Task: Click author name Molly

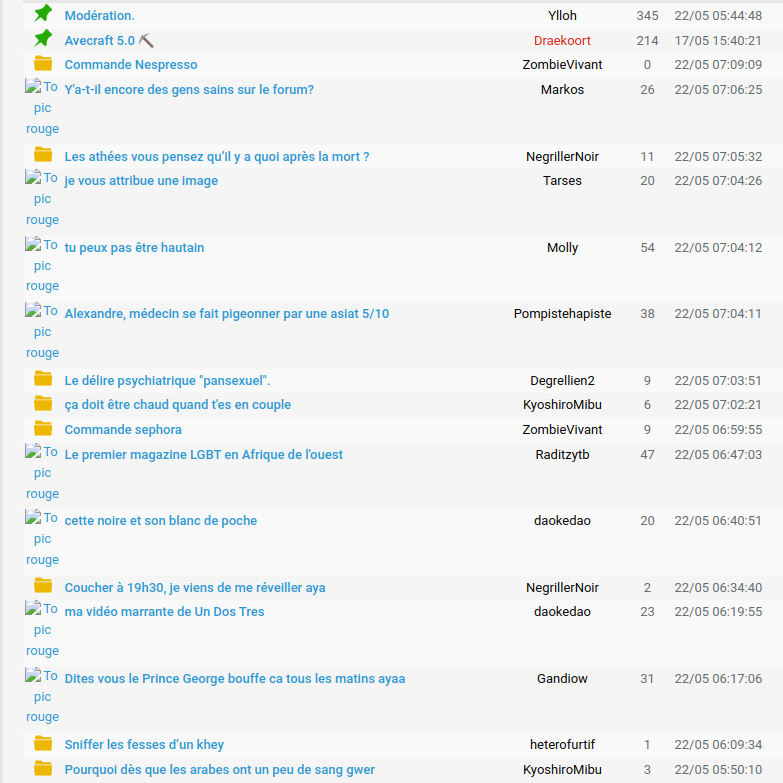Action: (x=562, y=248)
